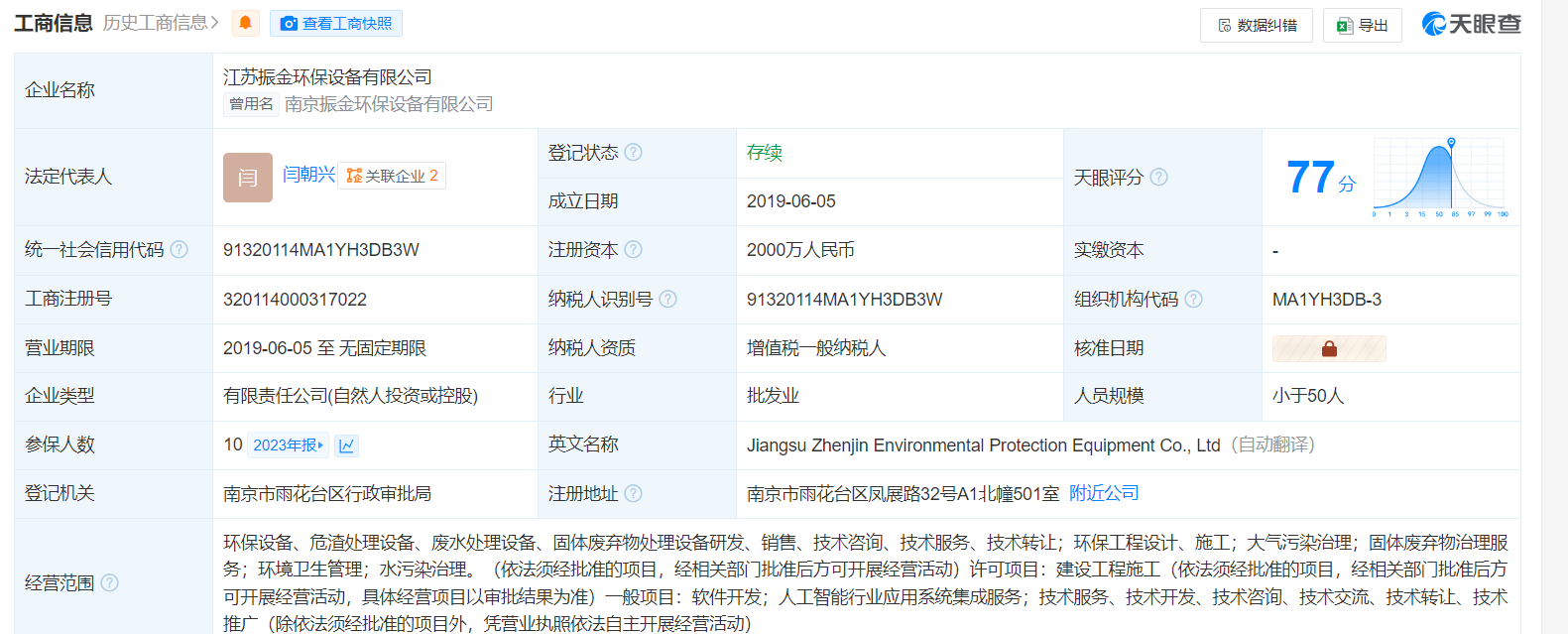Click the 数据纠错 button
This screenshot has height=634, width=1568.
tap(1257, 25)
